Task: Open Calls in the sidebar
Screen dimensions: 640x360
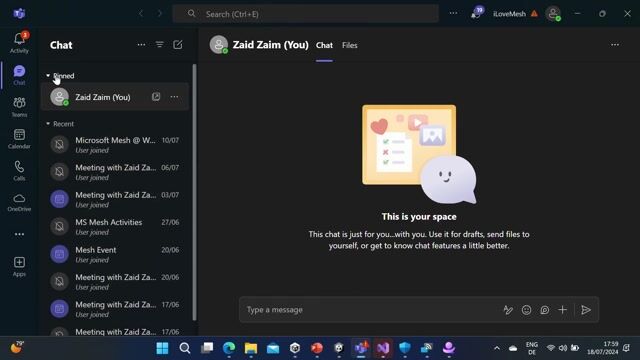Action: pyautogui.click(x=19, y=171)
